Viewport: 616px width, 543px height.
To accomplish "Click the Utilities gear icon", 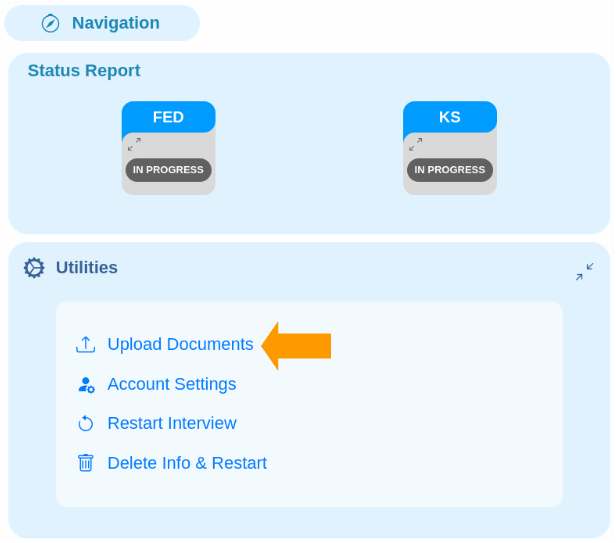I will 34,268.
